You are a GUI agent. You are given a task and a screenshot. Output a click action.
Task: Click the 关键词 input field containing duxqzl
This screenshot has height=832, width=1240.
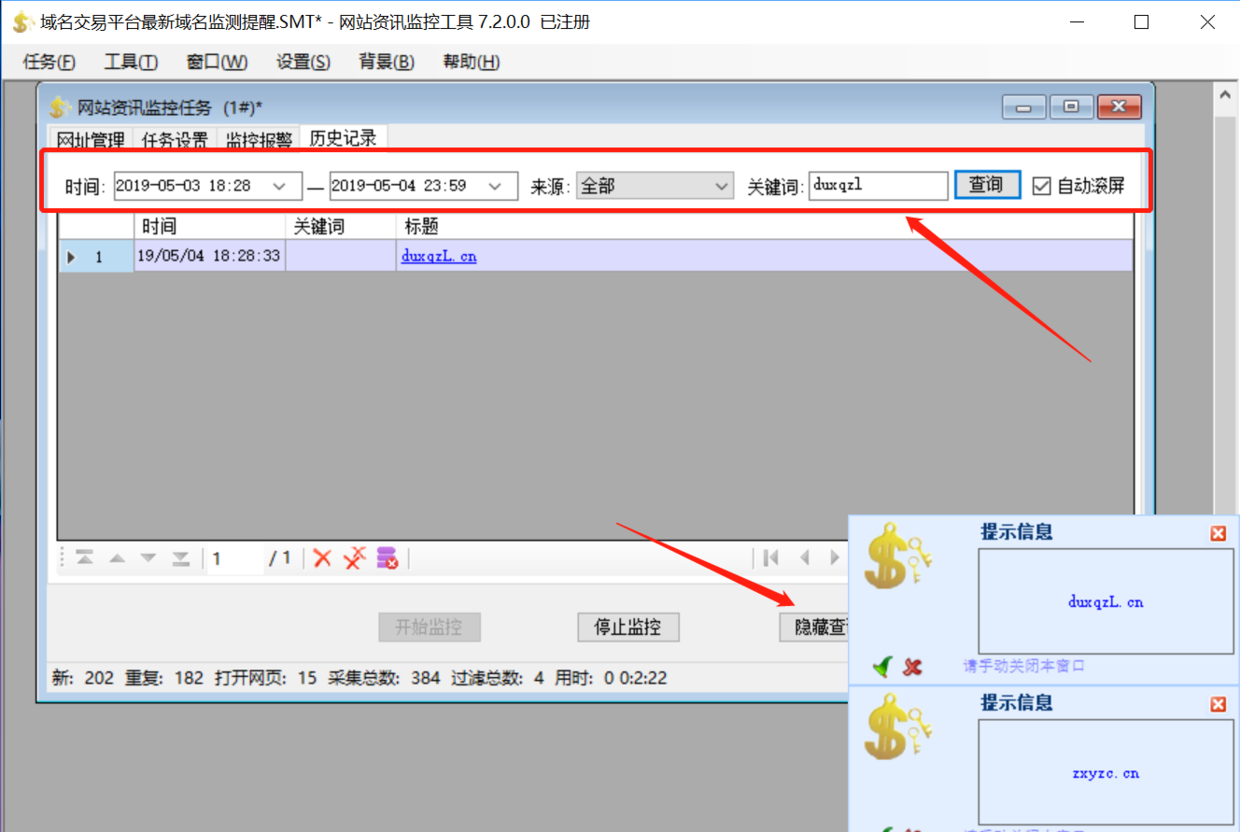point(878,186)
